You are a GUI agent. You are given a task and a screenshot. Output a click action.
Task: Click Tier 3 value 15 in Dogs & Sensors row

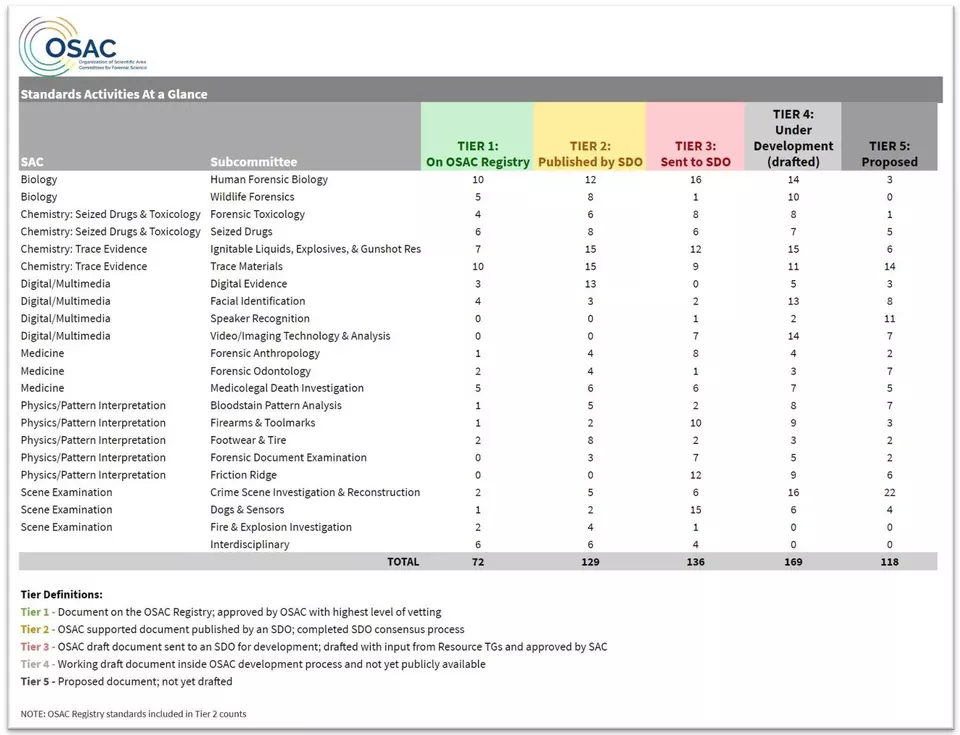tap(696, 510)
